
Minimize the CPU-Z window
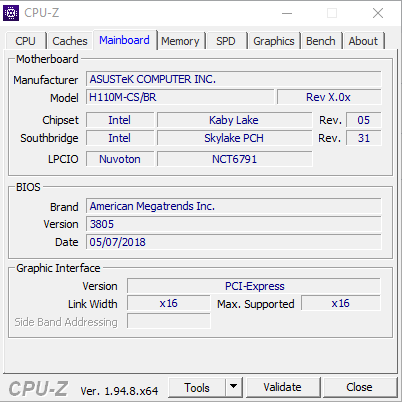click(287, 13)
